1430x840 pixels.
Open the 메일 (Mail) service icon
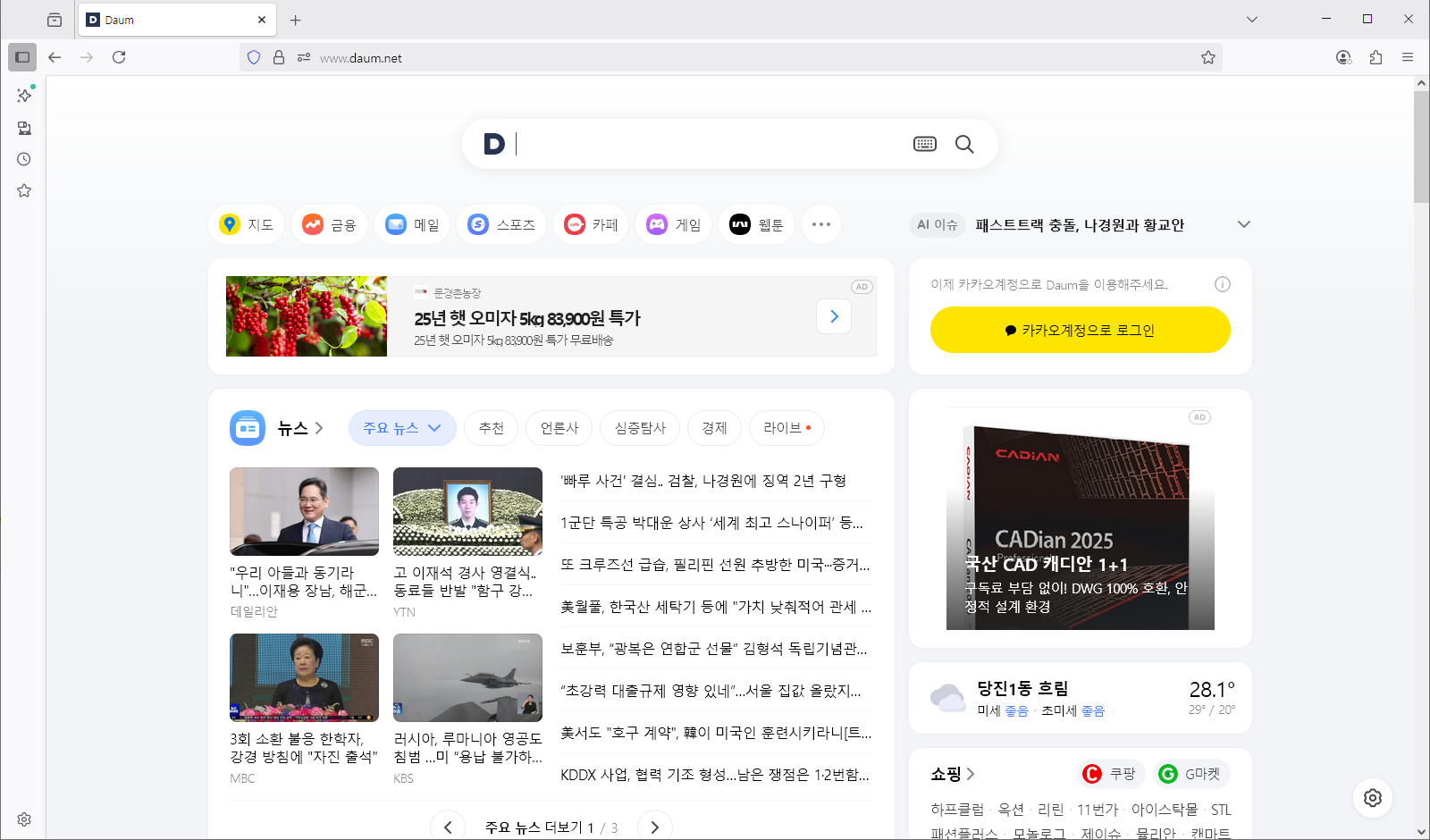412,224
